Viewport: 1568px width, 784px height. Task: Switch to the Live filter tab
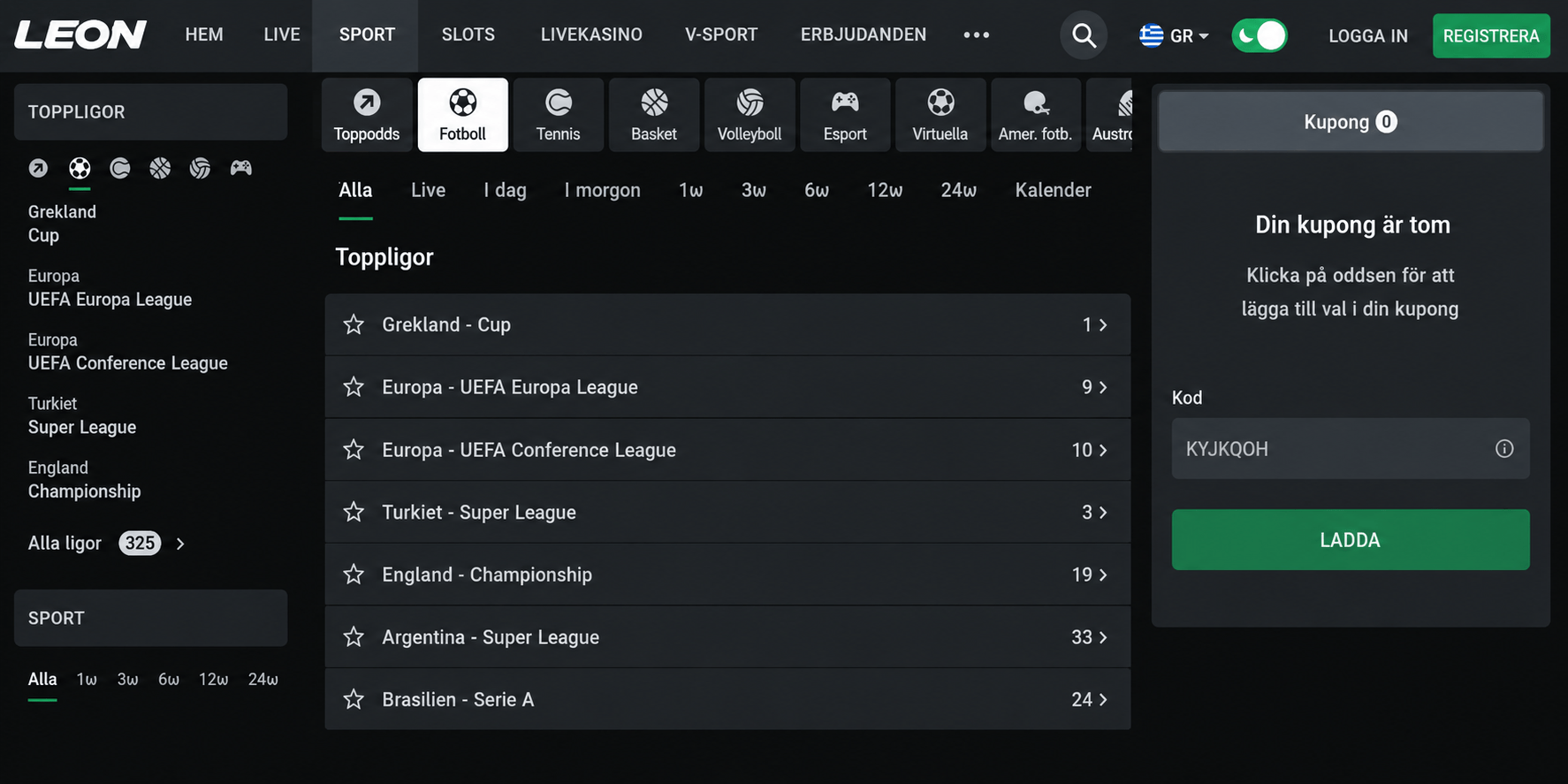tap(428, 190)
